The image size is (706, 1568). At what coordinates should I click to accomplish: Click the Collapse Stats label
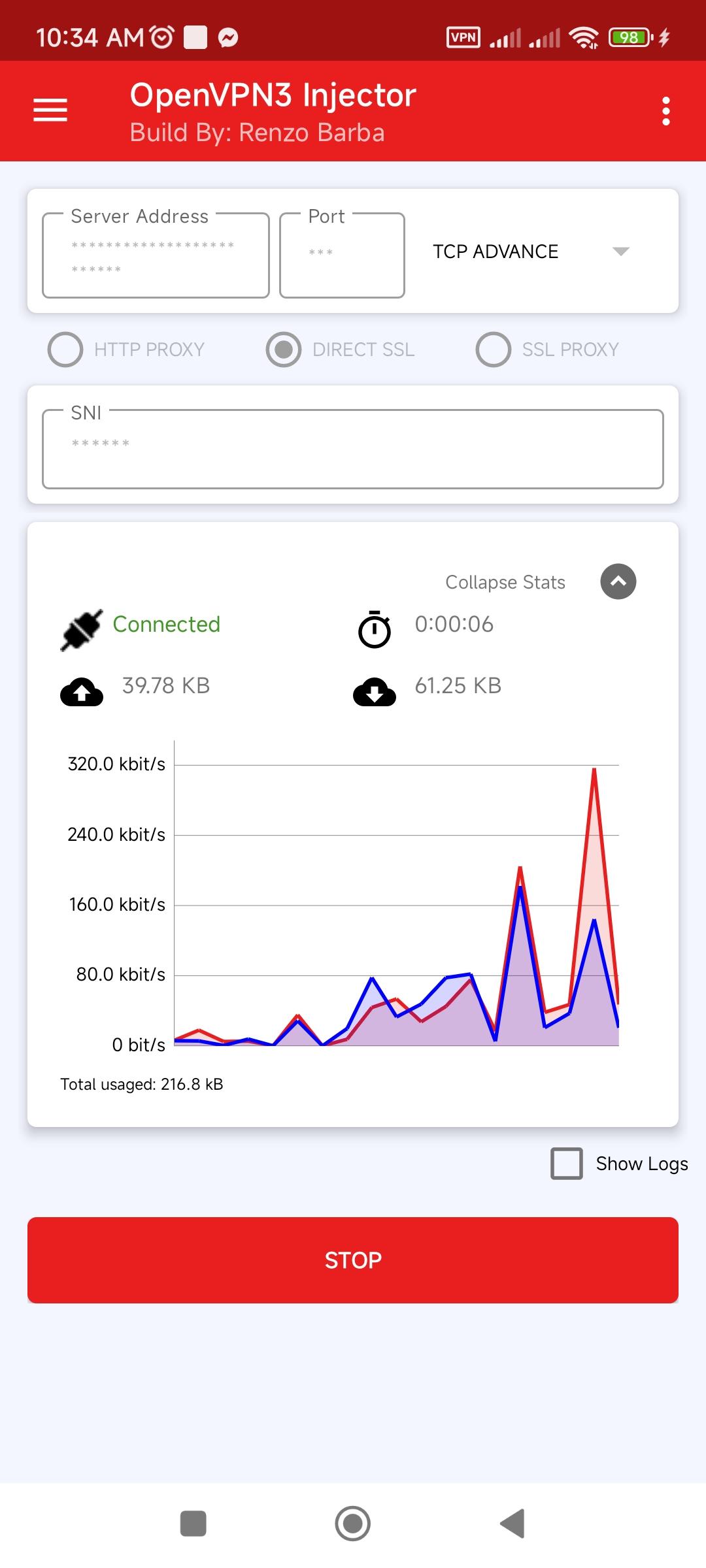coord(505,582)
